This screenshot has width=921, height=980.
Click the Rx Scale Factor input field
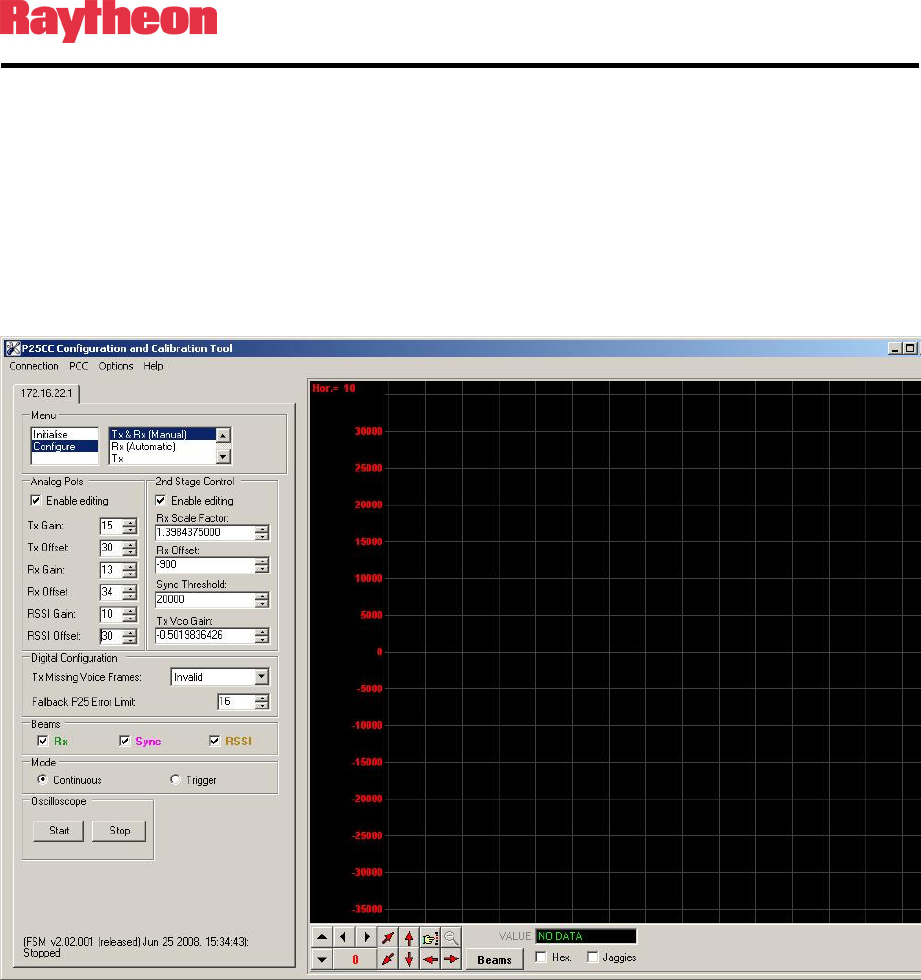[205, 532]
